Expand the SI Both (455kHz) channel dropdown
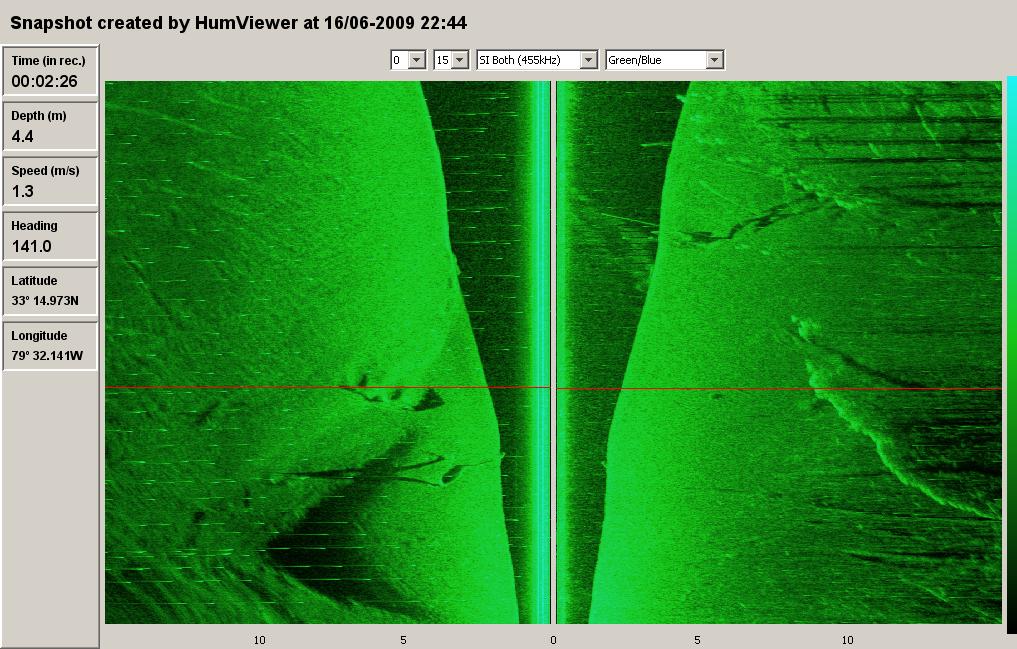1017x649 pixels. pos(538,60)
